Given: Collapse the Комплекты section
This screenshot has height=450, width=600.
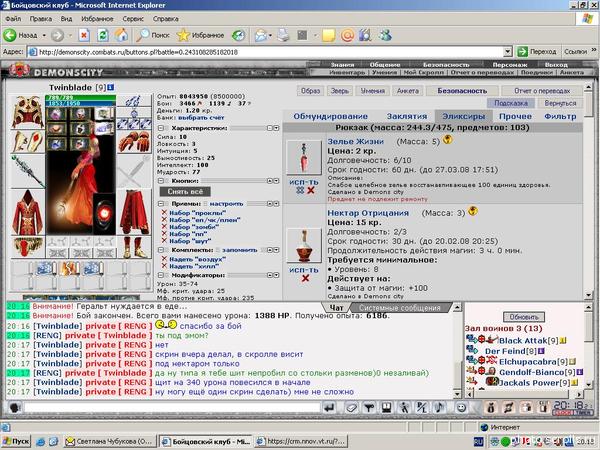Looking at the screenshot, I should click(x=161, y=250).
